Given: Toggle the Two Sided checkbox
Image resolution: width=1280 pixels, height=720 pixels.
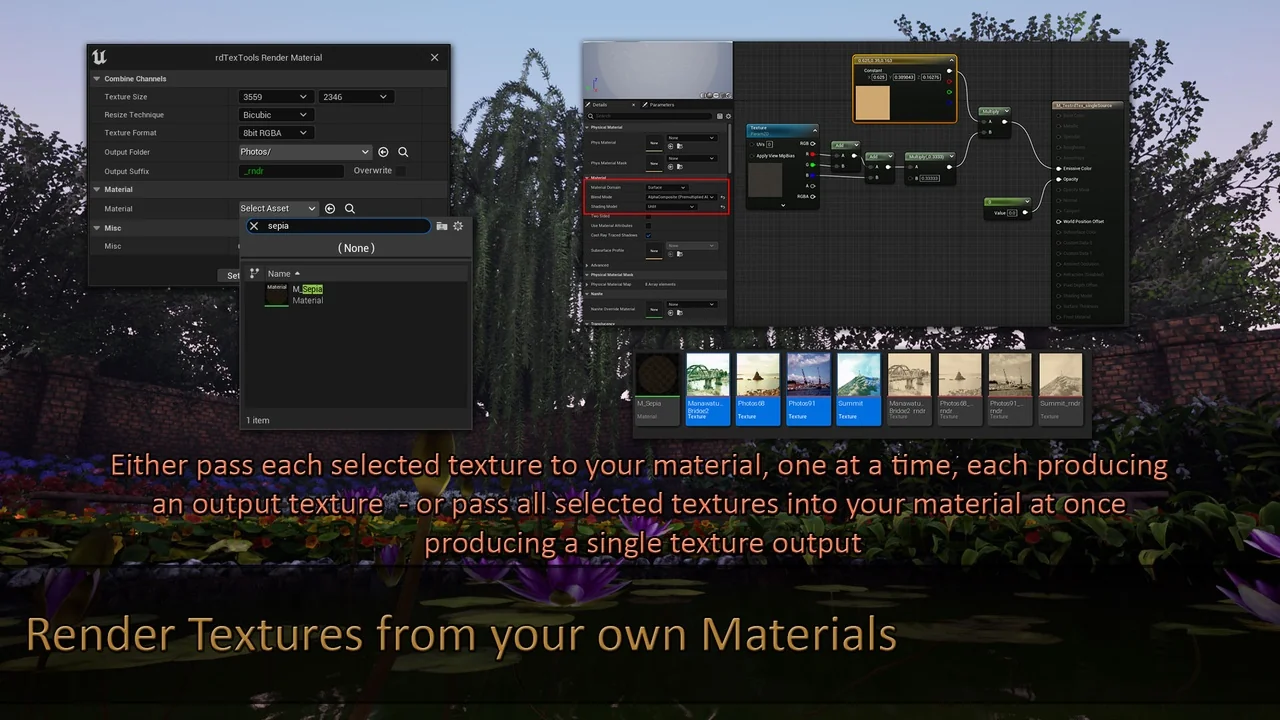Looking at the screenshot, I should click(648, 215).
